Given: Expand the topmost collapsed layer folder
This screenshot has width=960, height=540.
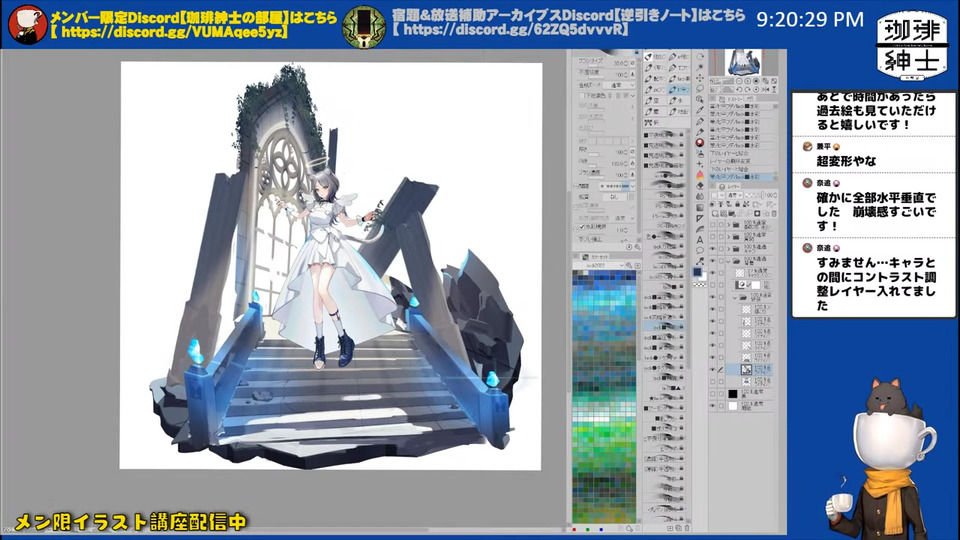Looking at the screenshot, I should pyautogui.click(x=729, y=225).
